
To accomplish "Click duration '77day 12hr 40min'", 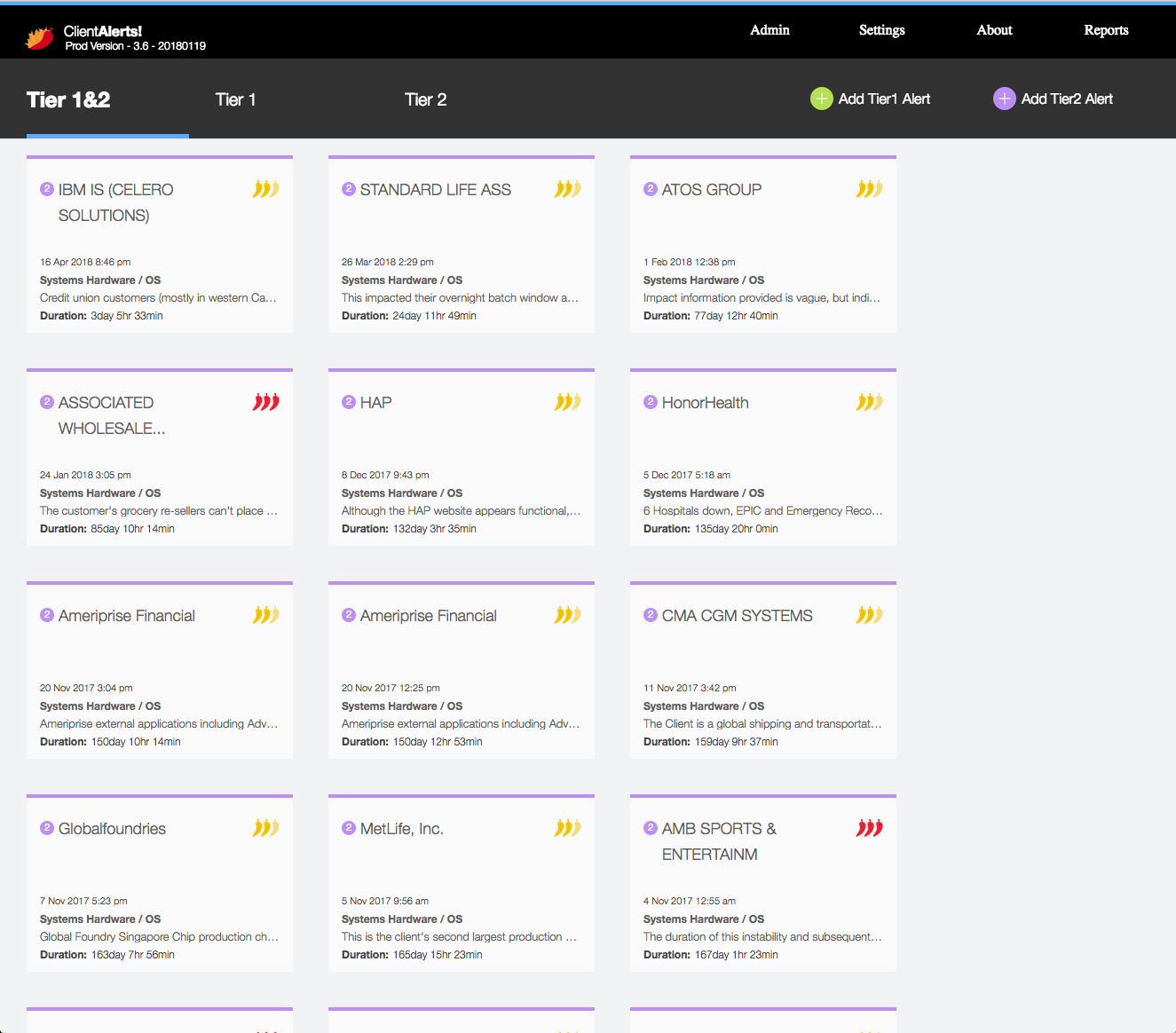I will 737,316.
